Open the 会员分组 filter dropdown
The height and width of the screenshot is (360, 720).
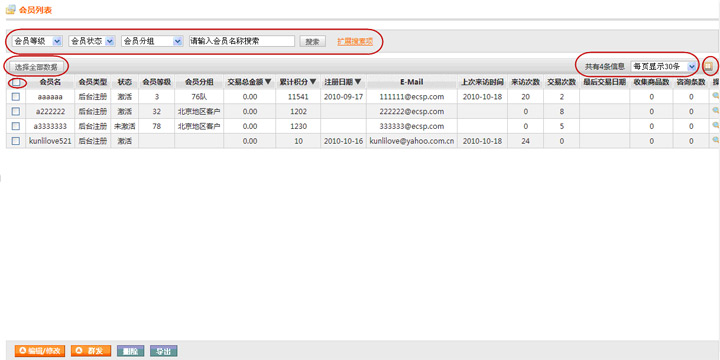point(152,41)
